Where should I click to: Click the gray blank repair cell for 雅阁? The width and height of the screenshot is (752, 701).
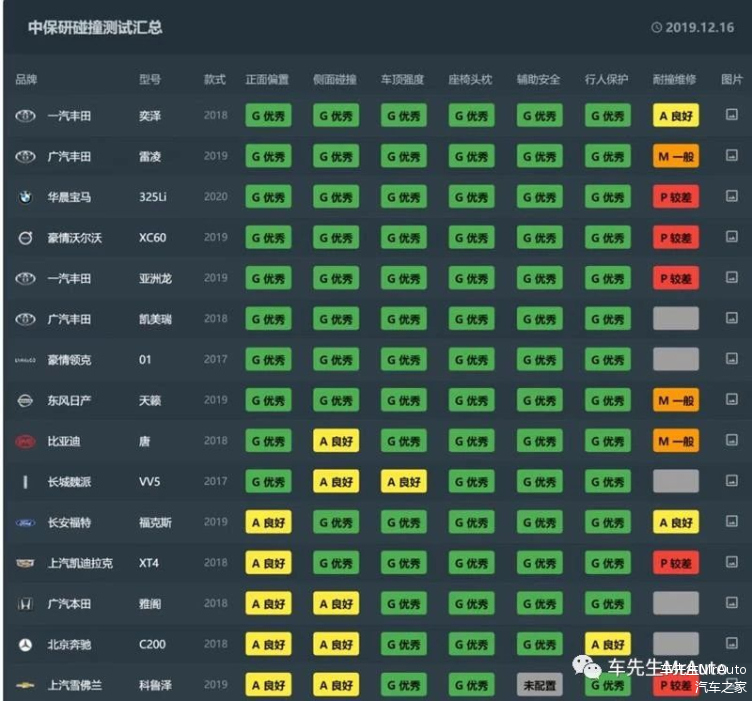click(676, 603)
